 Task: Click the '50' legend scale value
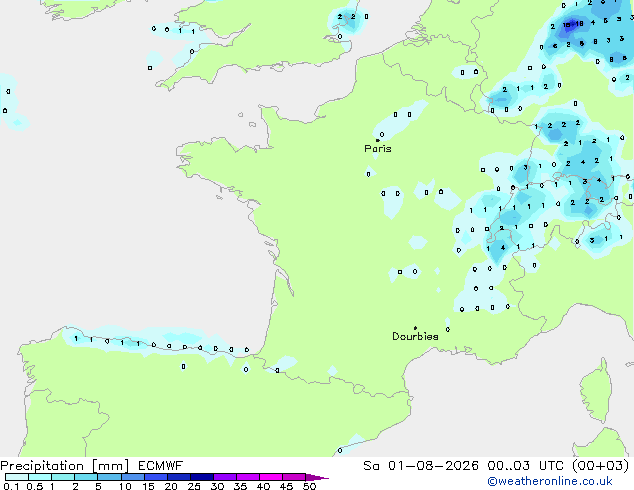(309, 486)
